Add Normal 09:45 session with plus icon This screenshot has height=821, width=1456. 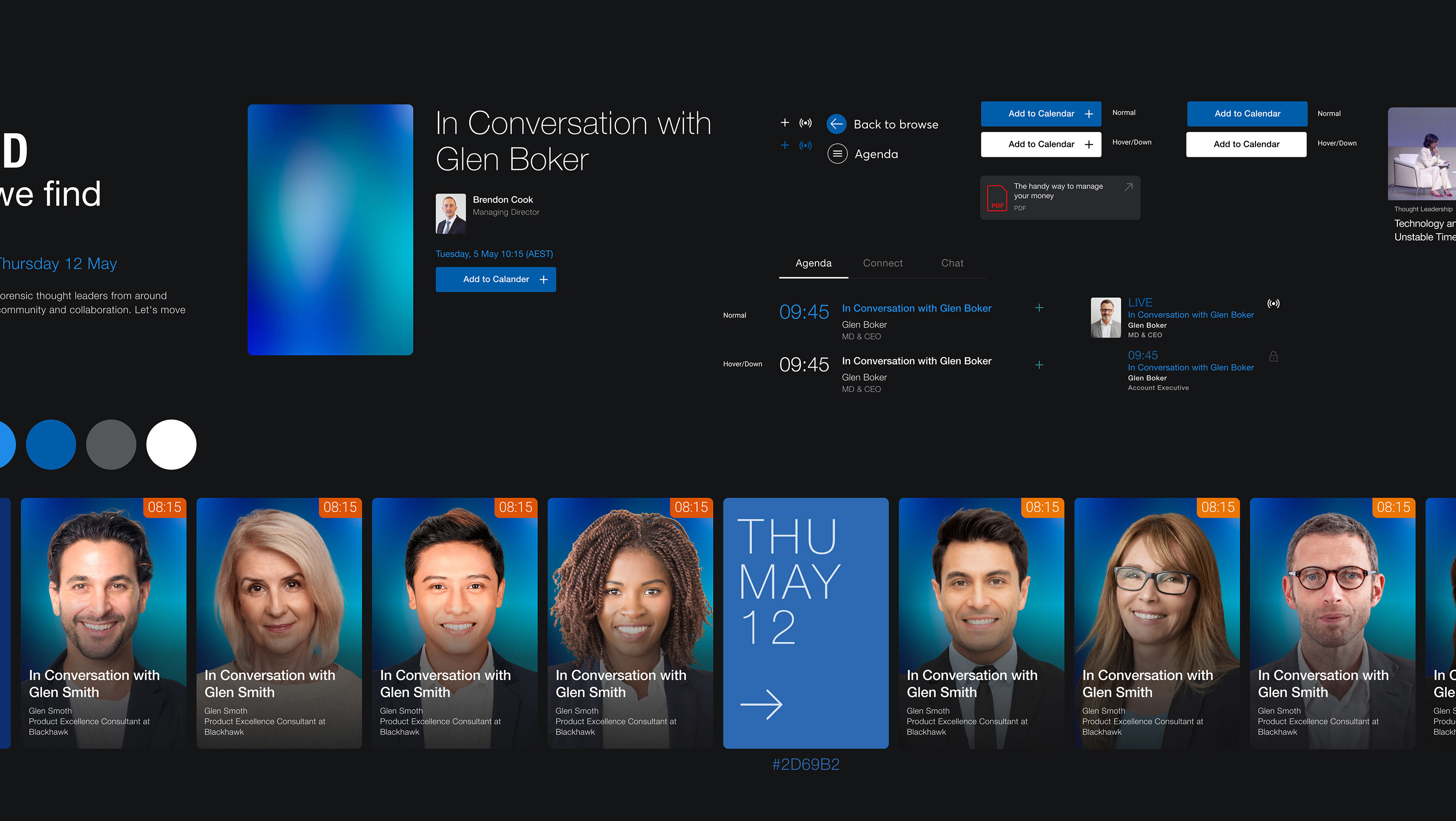coord(1039,308)
